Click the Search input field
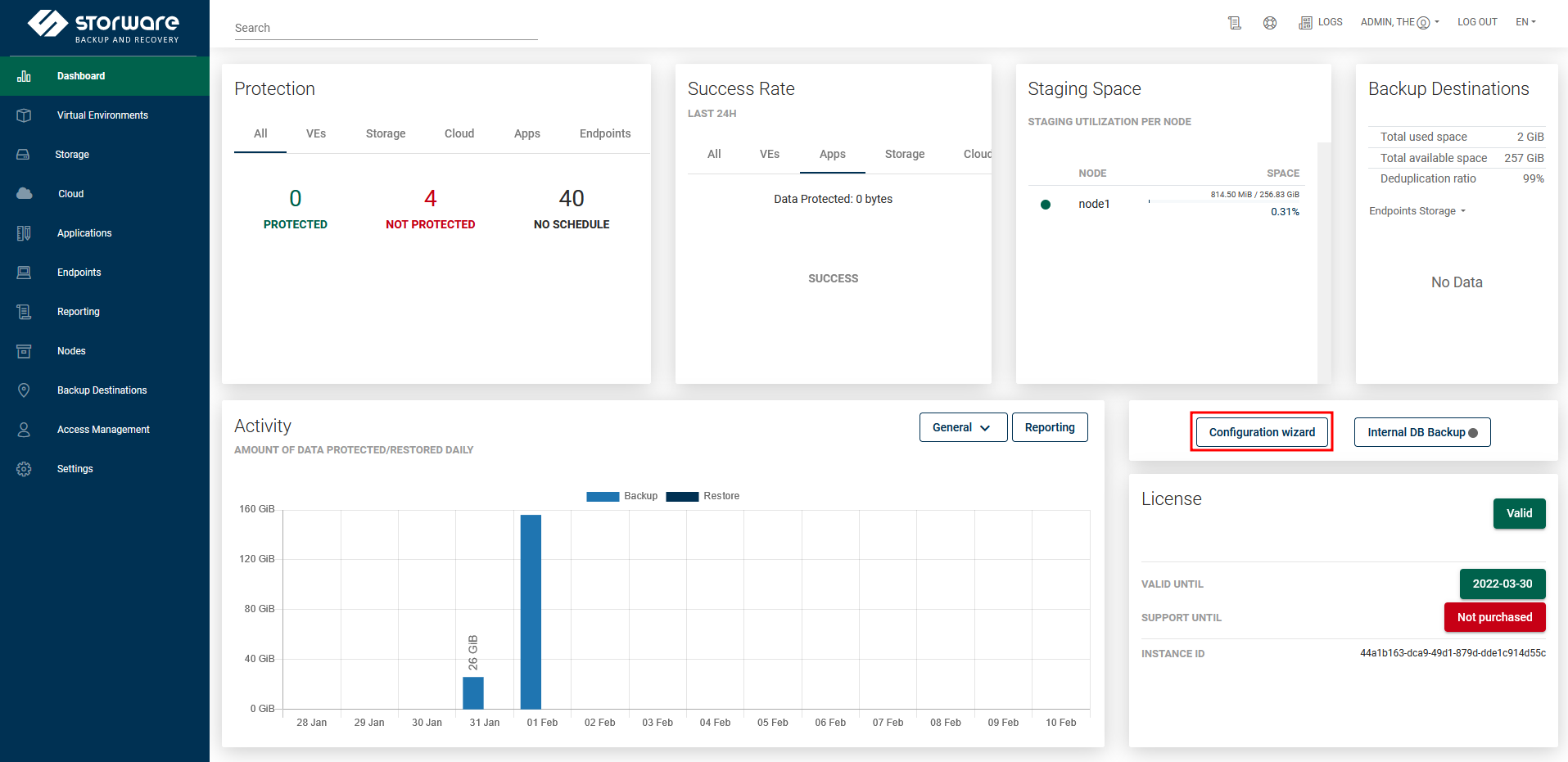Viewport: 1568px width, 762px height. click(x=386, y=28)
